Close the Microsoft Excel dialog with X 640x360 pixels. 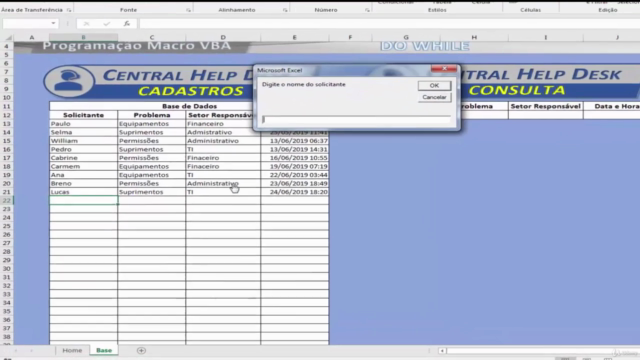coord(444,69)
